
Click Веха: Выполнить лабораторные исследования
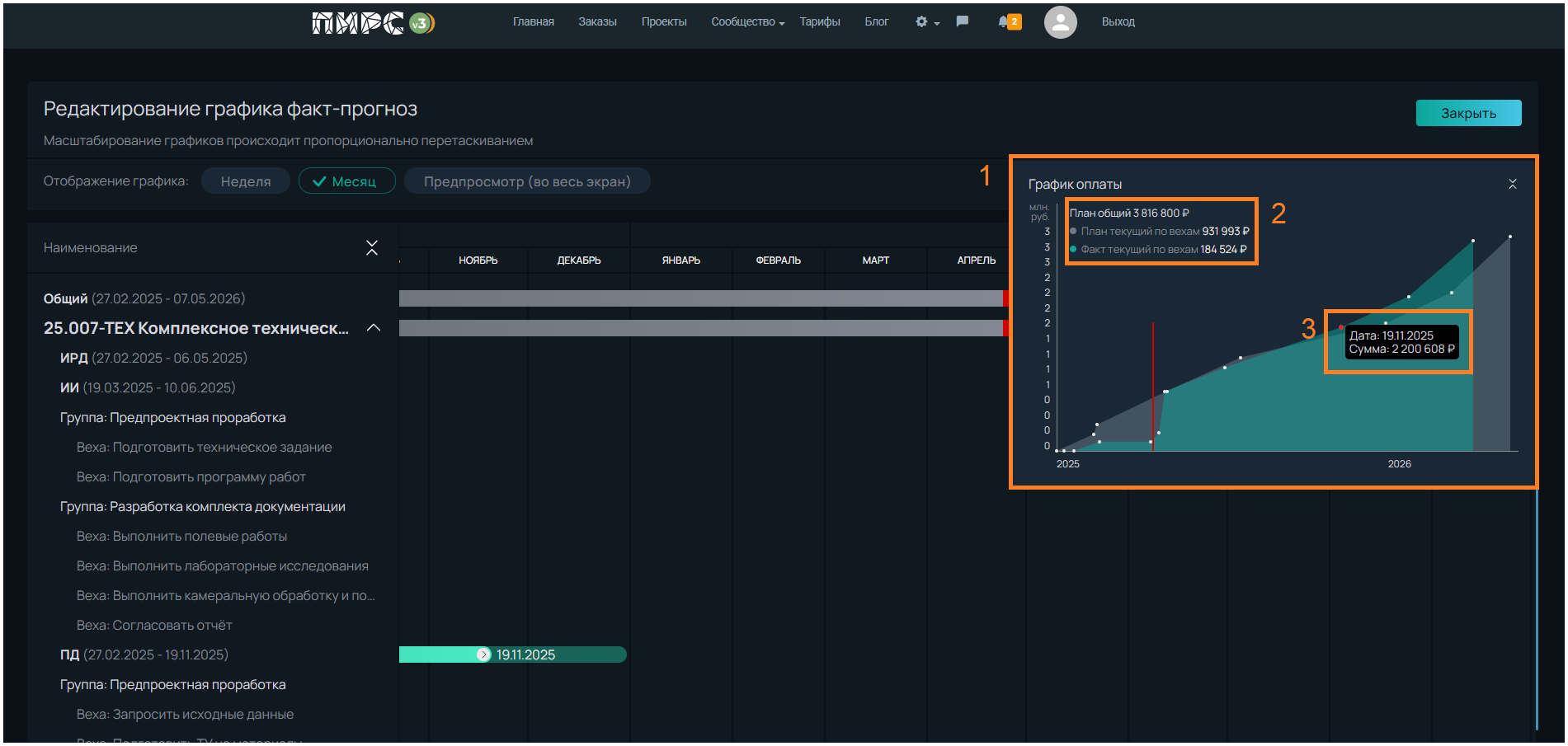(x=222, y=565)
